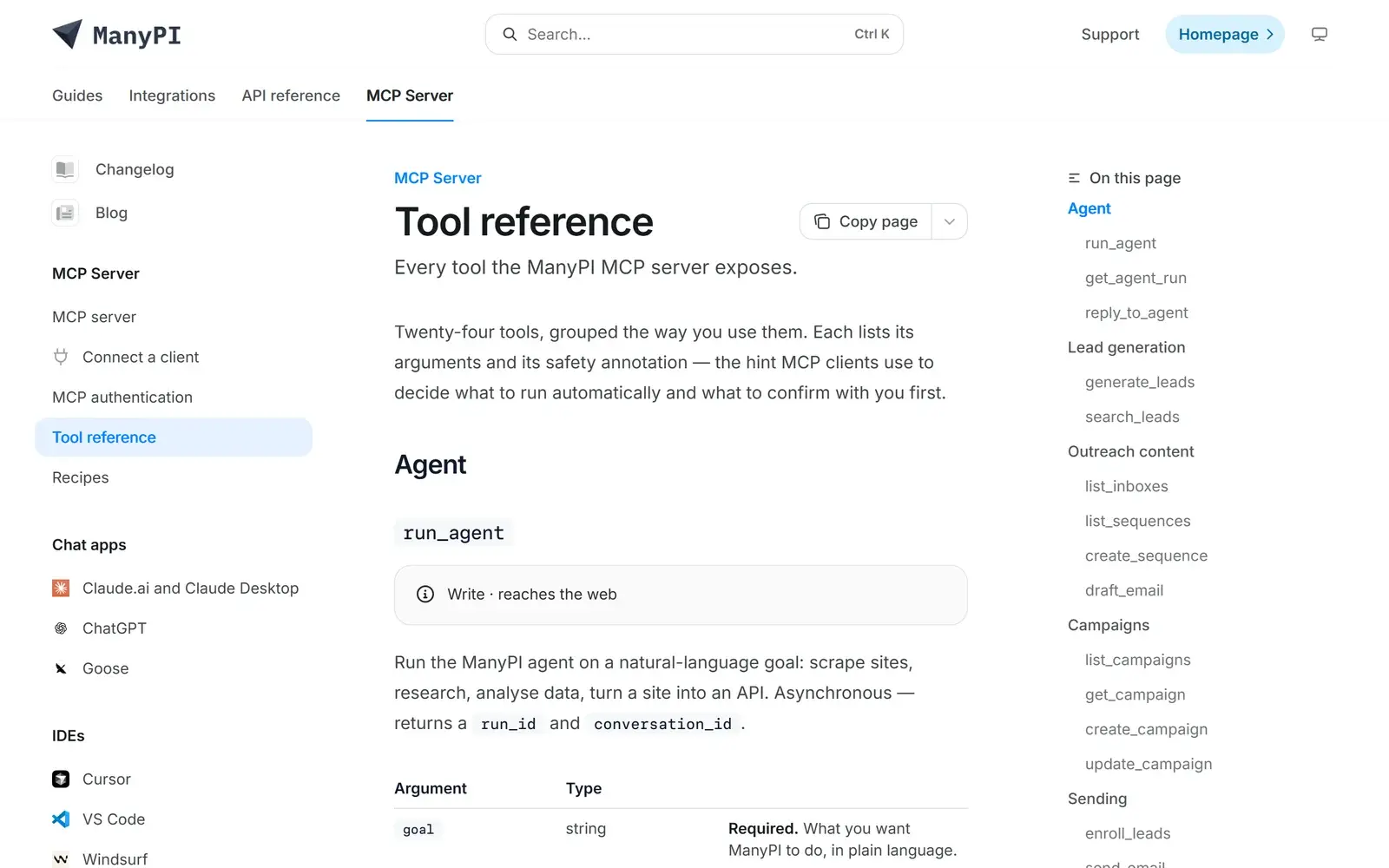Viewport: 1389px width, 868px height.
Task: Toggle the theme monitor icon
Action: coord(1319,34)
